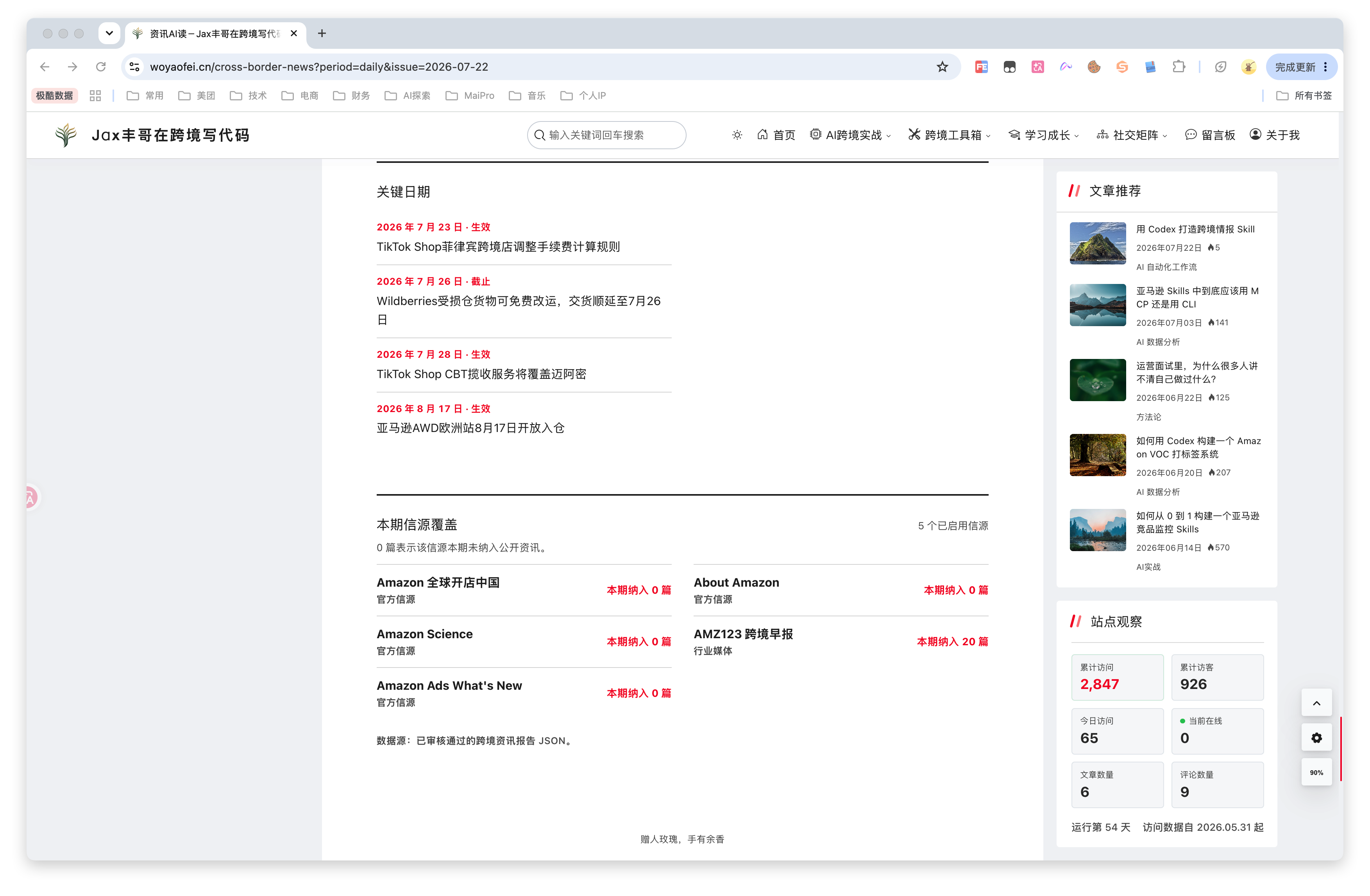Open article 如何用 Codex 构建一个 Amazon VOC 打标签系统
The image size is (1370, 896).
point(1198,448)
